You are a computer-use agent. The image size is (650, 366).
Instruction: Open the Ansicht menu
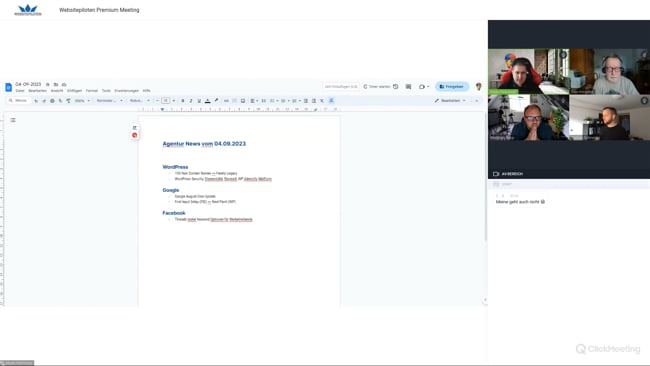coord(57,90)
